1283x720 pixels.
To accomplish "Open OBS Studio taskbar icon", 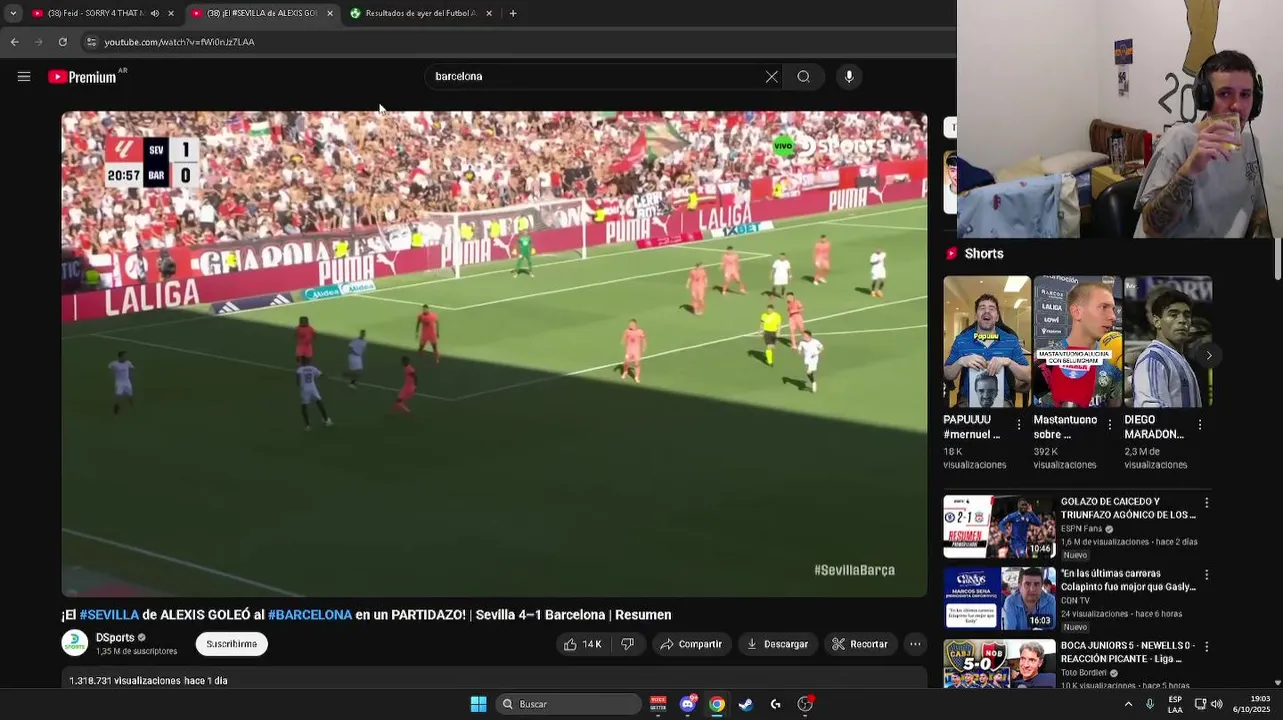I will click(x=805, y=704).
